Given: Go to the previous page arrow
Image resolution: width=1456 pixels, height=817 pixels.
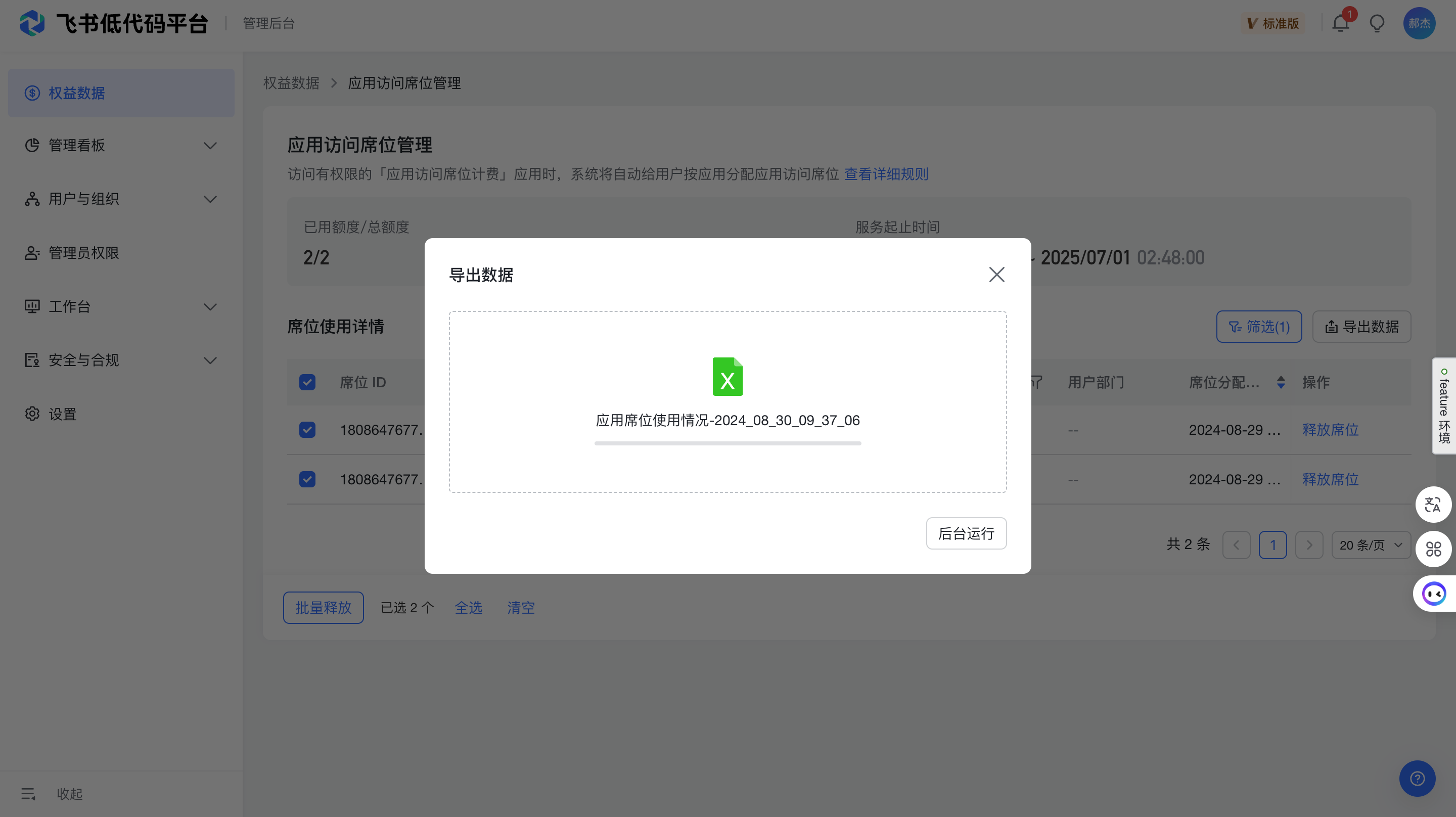Looking at the screenshot, I should (1236, 545).
